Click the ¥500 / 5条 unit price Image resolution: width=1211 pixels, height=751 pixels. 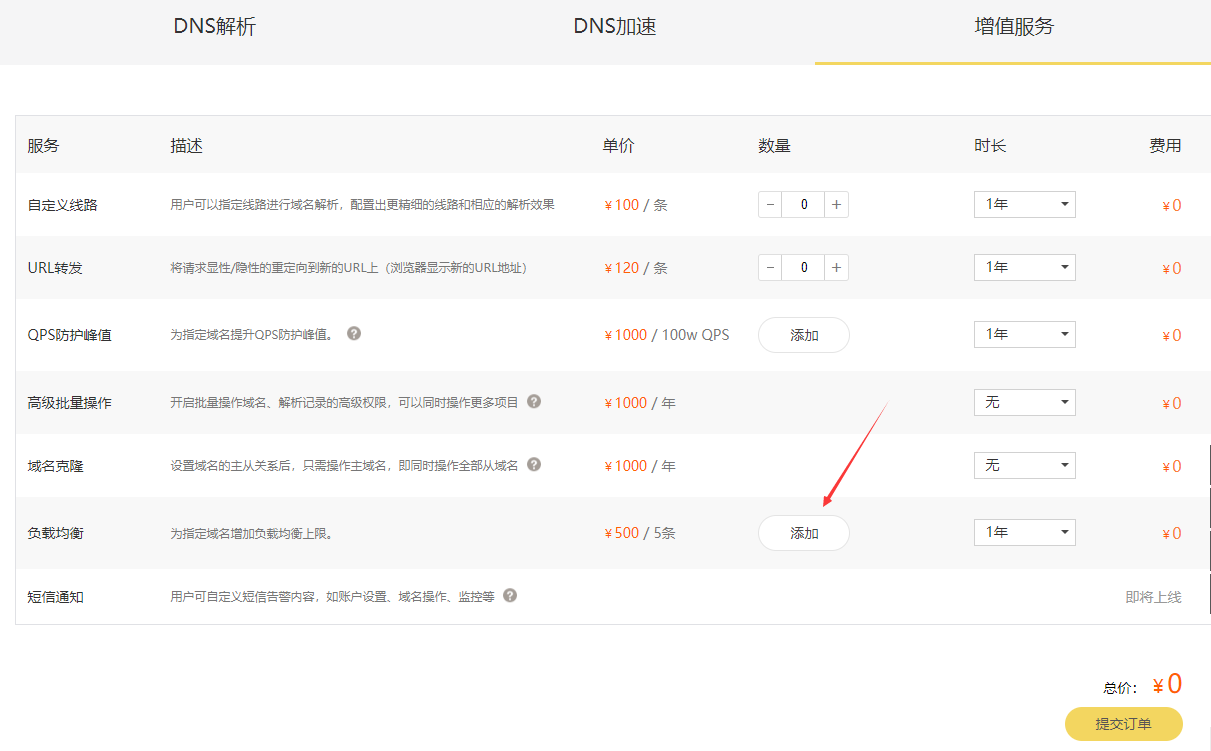pos(640,533)
